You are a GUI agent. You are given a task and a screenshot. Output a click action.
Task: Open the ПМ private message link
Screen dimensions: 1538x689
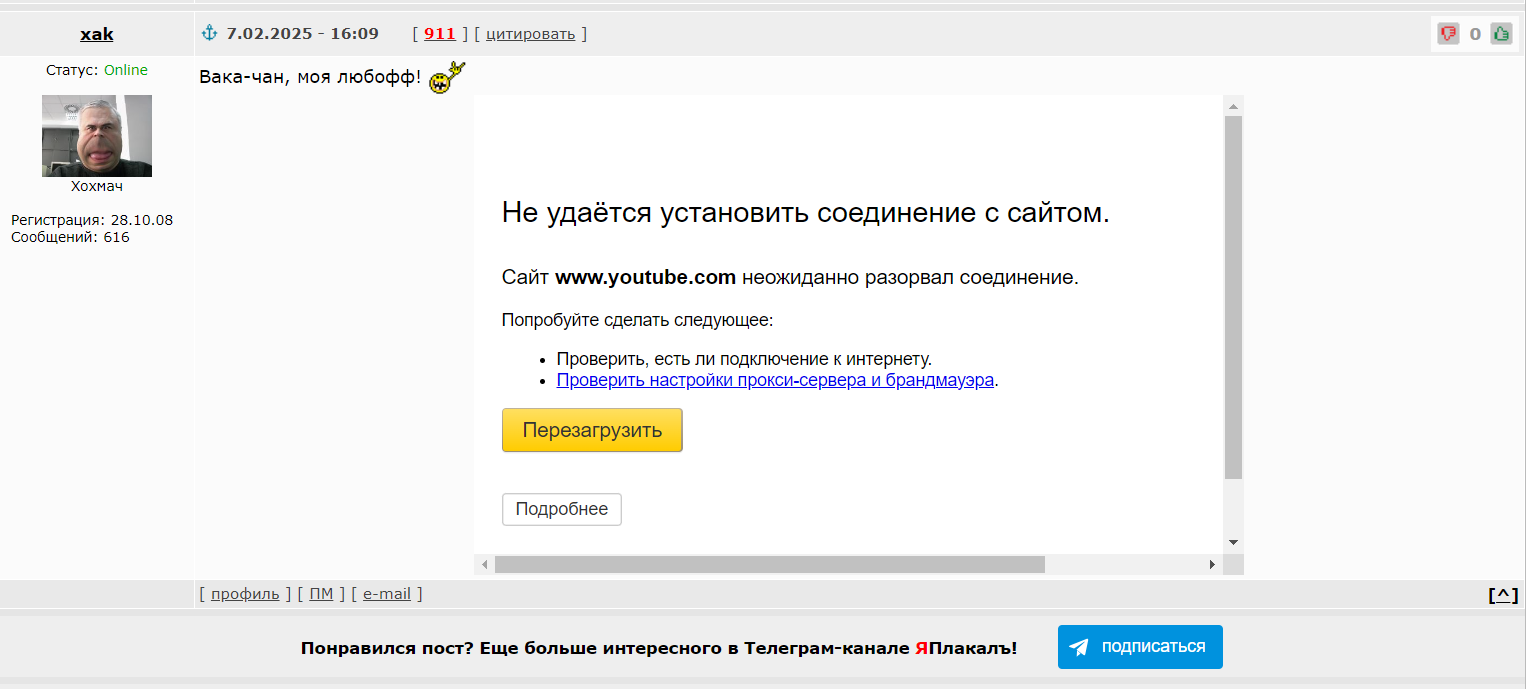click(x=321, y=594)
